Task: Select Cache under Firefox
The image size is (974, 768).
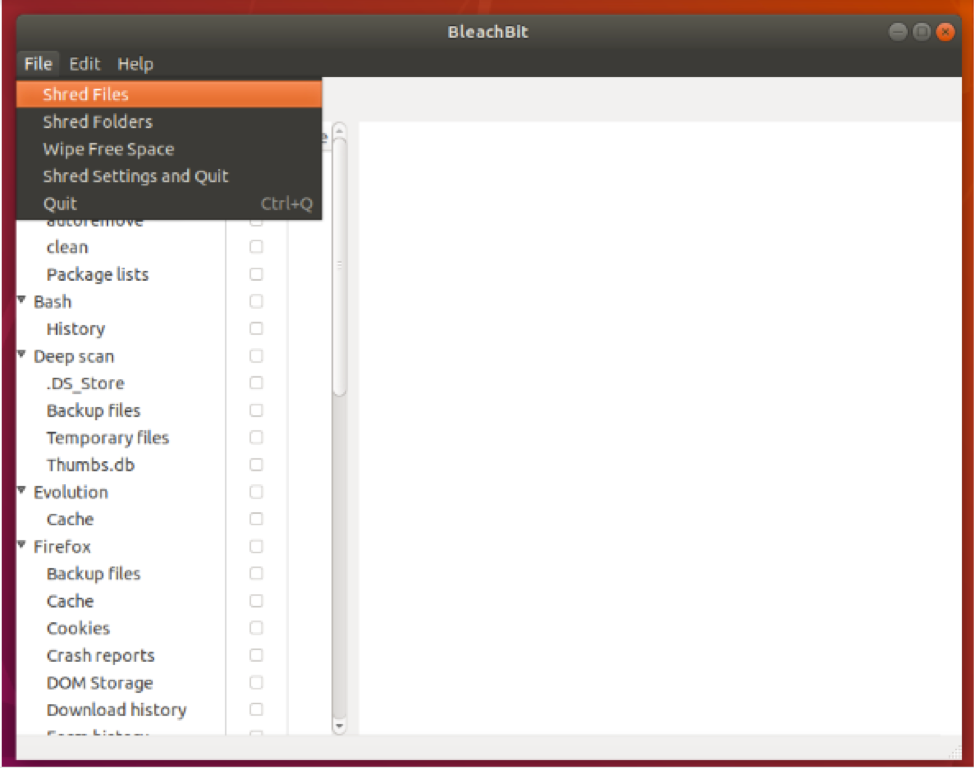Action: coord(70,601)
